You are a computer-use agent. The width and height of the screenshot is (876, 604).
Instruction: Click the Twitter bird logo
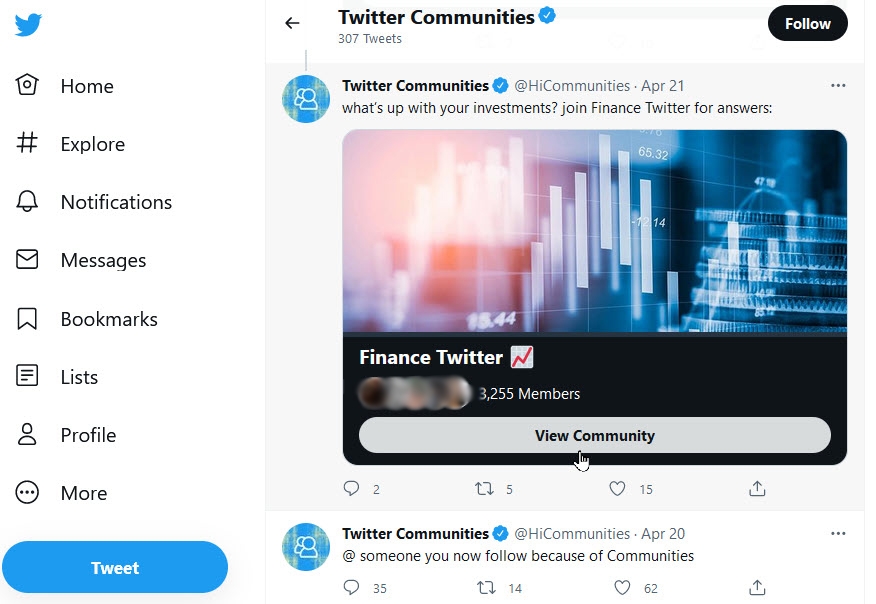pos(29,24)
